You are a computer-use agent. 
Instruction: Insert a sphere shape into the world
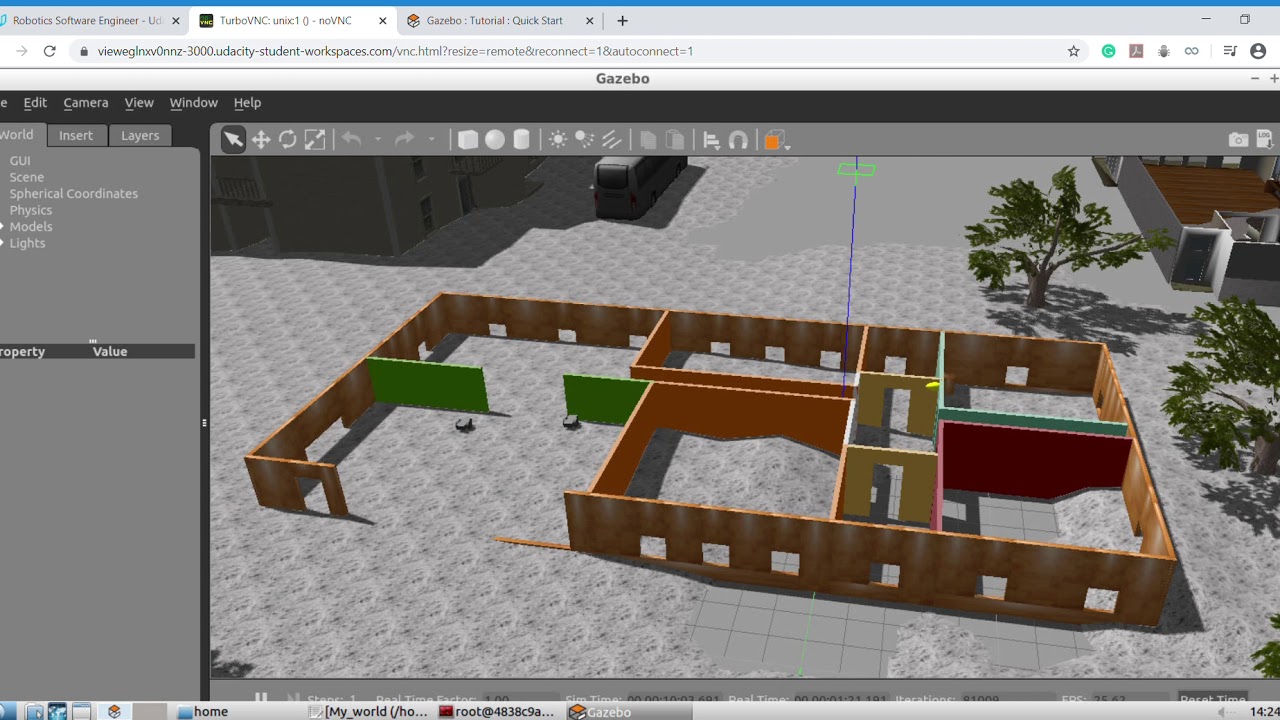pyautogui.click(x=495, y=140)
